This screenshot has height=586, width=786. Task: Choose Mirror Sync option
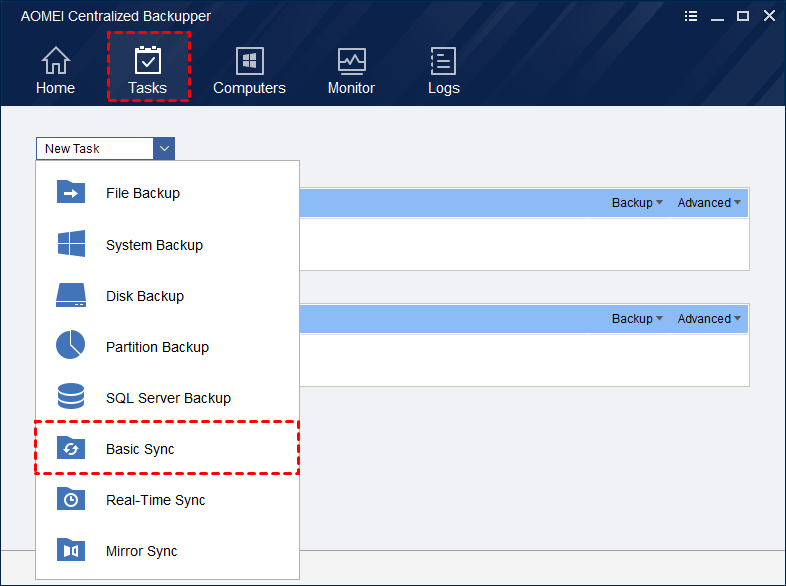click(x=167, y=551)
